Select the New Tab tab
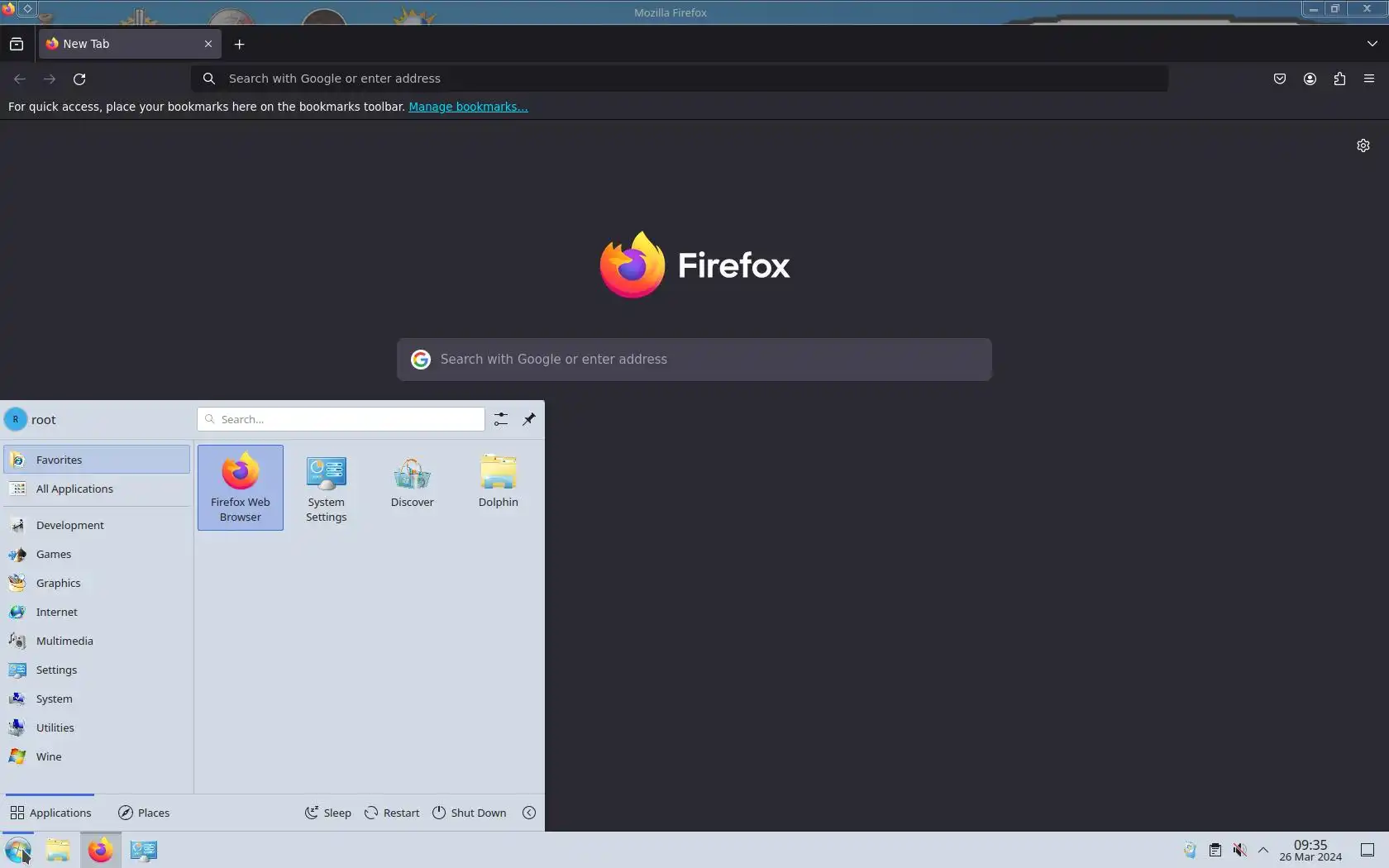1389x868 pixels. click(x=130, y=44)
